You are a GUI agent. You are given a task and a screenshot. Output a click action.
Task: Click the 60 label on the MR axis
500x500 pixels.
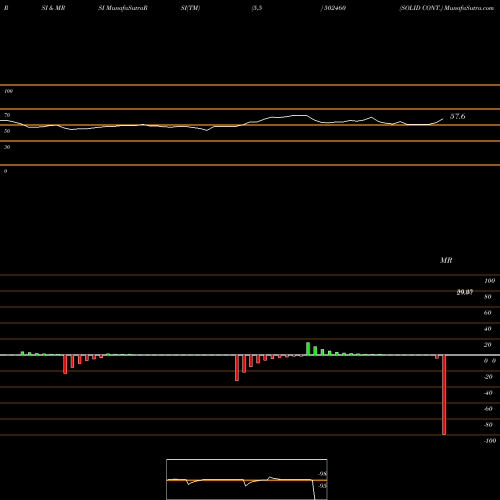click(488, 313)
